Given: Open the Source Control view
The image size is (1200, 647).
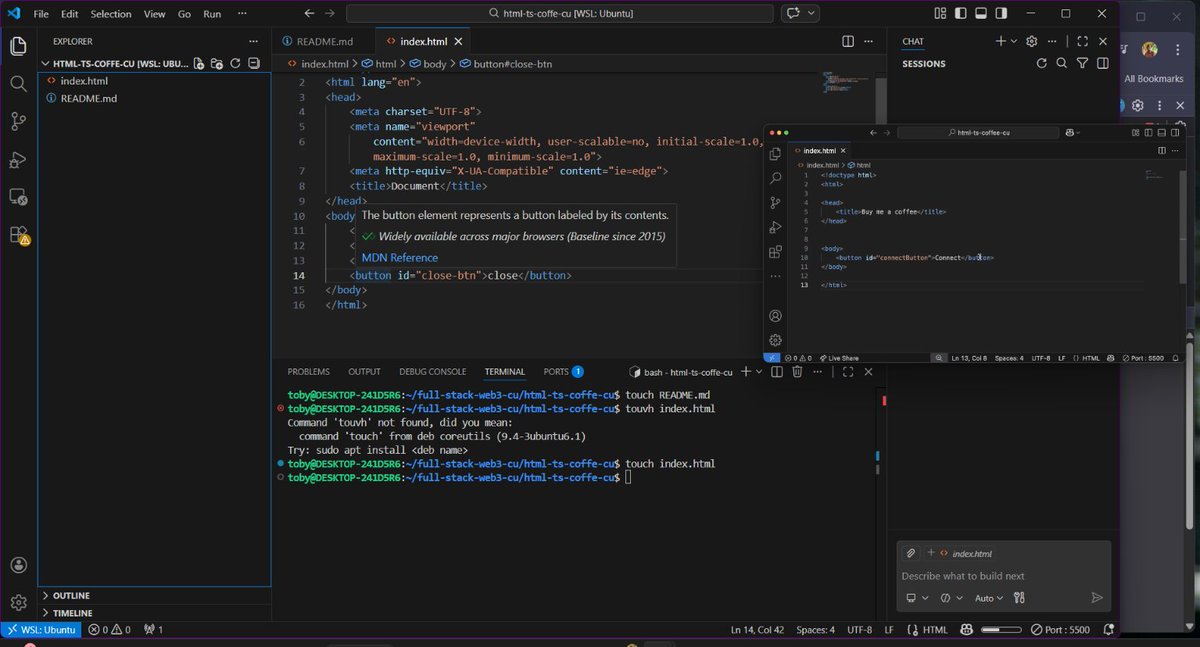Looking at the screenshot, I should click(18, 122).
